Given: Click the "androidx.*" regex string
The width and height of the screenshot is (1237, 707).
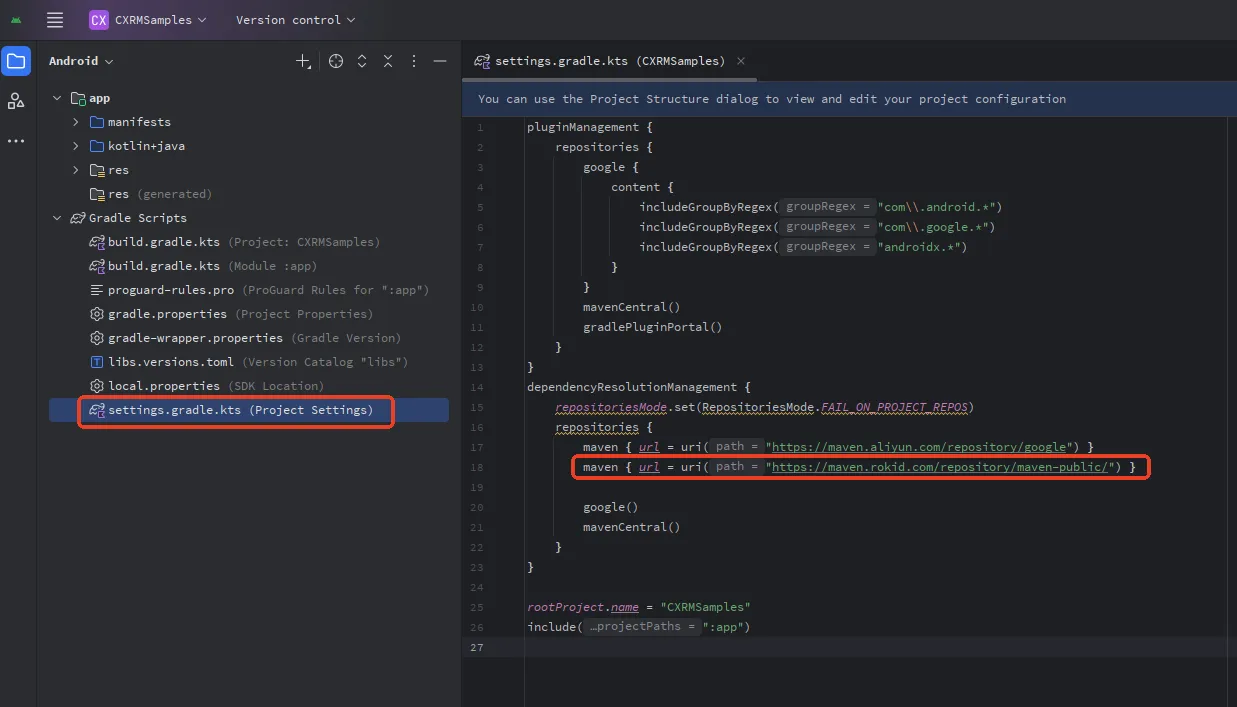Looking at the screenshot, I should pyautogui.click(x=919, y=247).
